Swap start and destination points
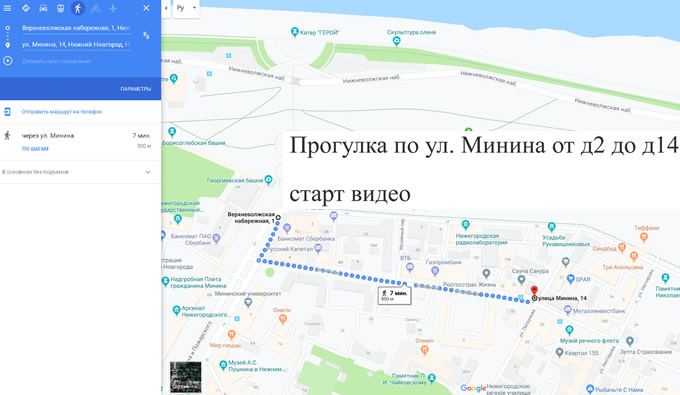Viewport: 680px width, 395px height. pyautogui.click(x=147, y=36)
